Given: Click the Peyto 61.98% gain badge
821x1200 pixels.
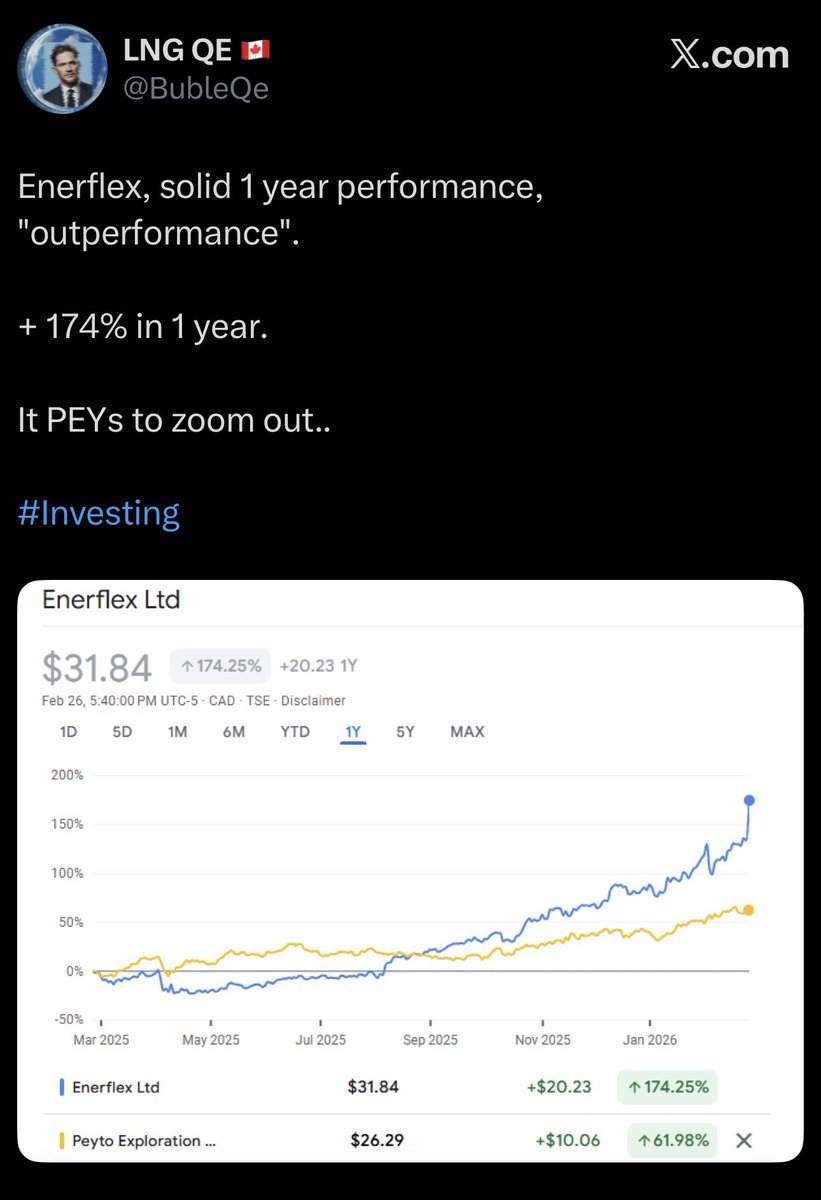Looking at the screenshot, I should [672, 1140].
